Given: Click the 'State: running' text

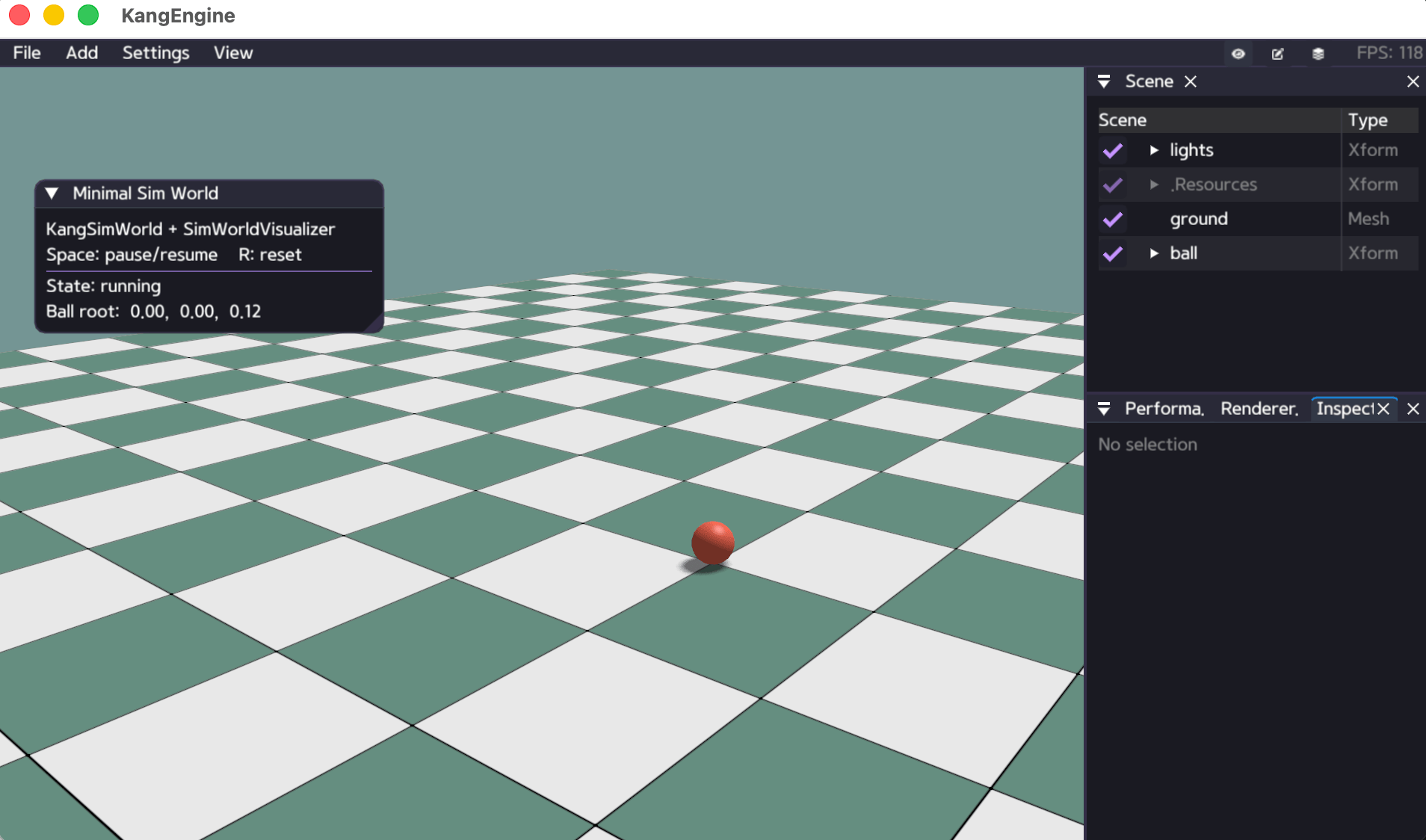Looking at the screenshot, I should 103,286.
